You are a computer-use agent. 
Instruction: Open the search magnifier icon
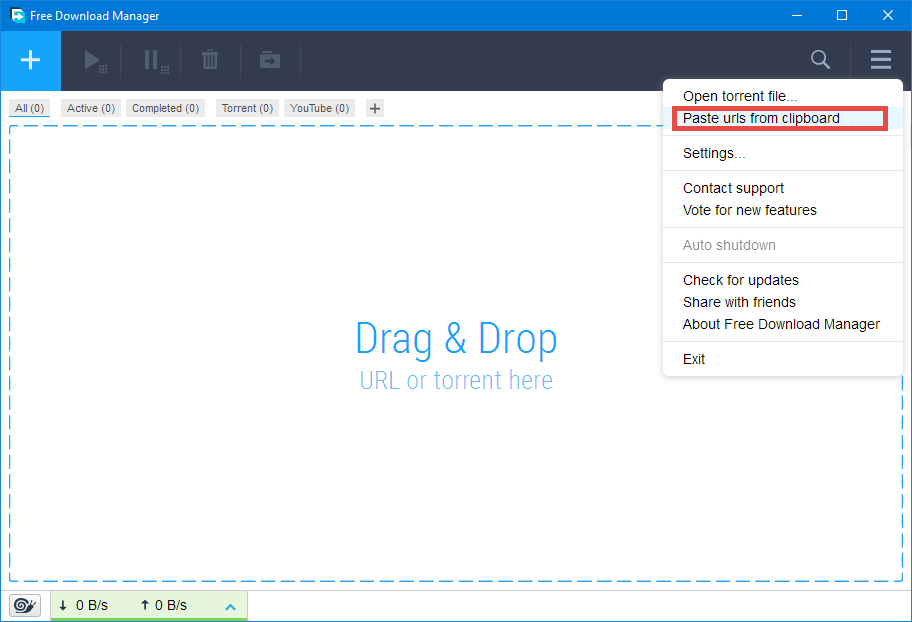[x=820, y=59]
